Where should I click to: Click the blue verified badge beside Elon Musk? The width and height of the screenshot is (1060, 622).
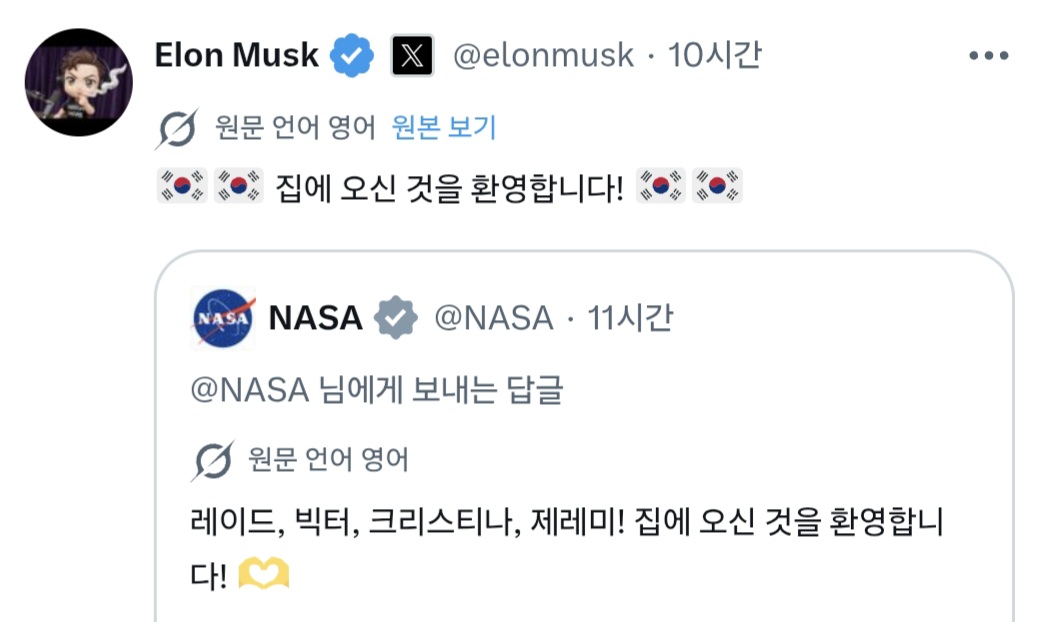(352, 56)
